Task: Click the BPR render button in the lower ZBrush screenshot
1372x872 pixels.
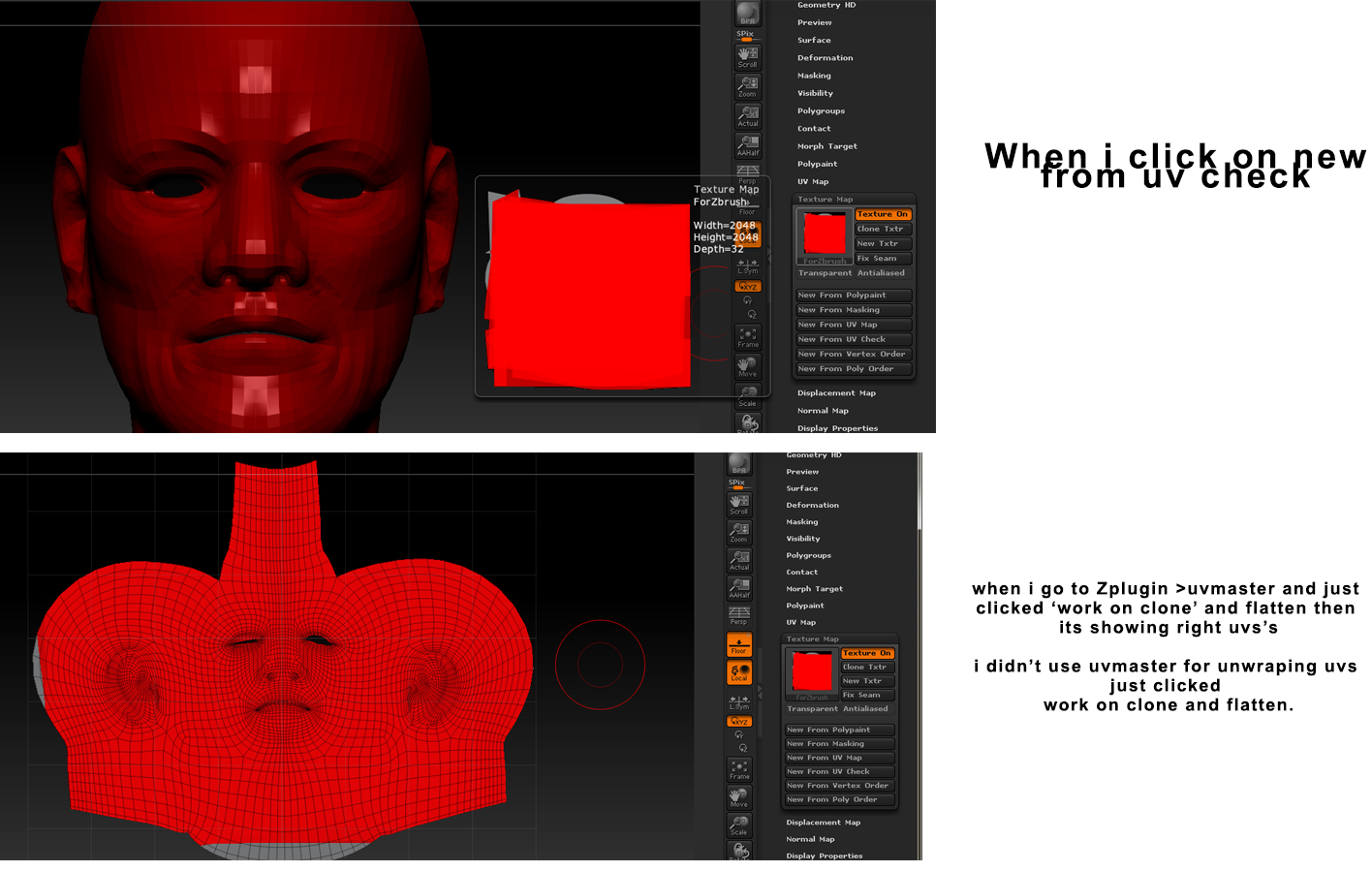Action: (x=739, y=463)
